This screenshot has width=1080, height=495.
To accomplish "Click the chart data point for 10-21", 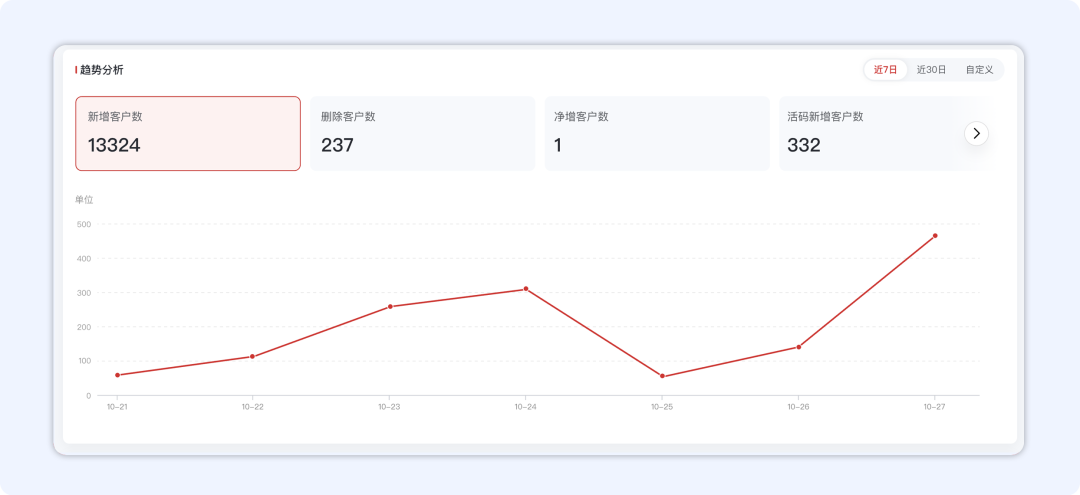I will click(117, 375).
